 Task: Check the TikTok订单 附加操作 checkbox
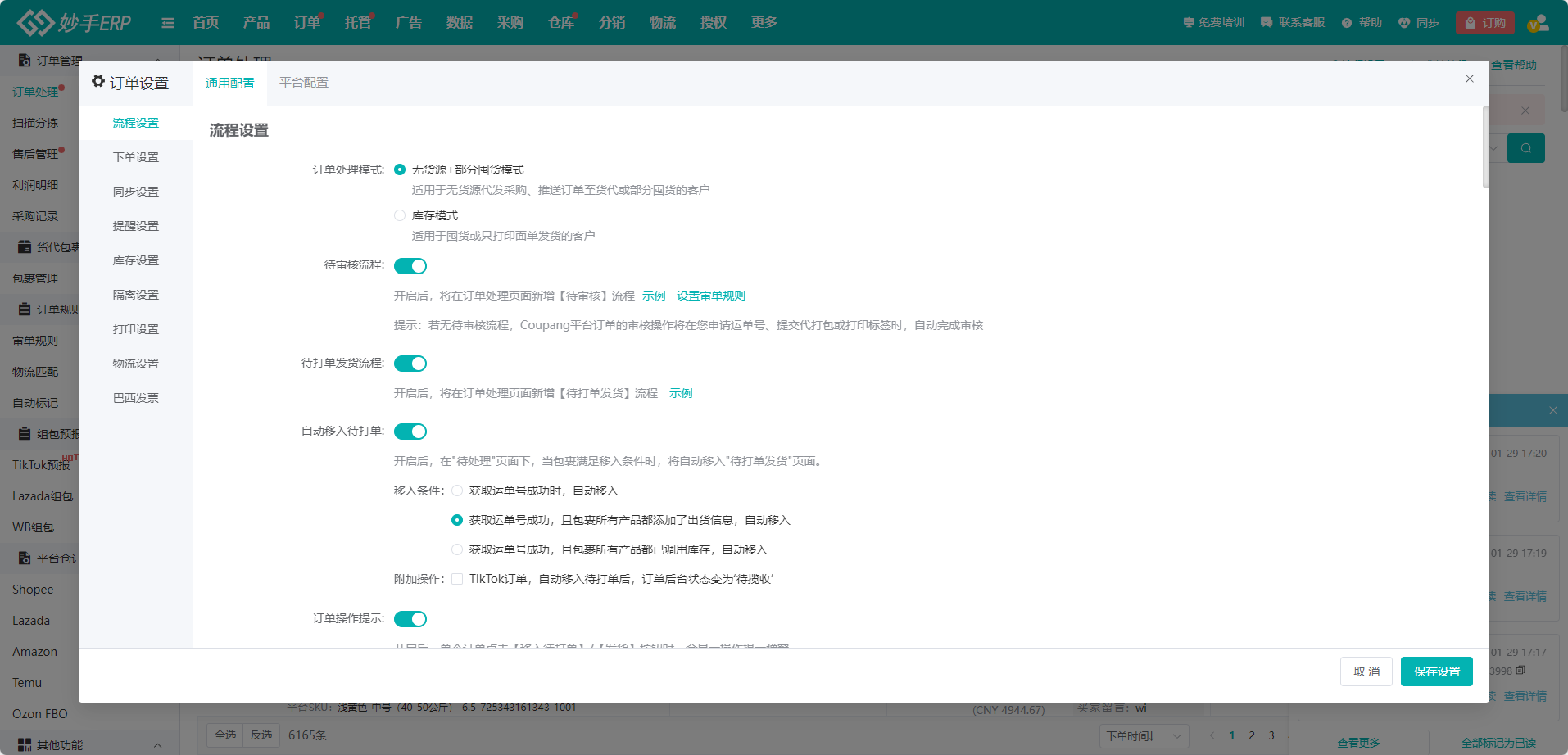457,579
